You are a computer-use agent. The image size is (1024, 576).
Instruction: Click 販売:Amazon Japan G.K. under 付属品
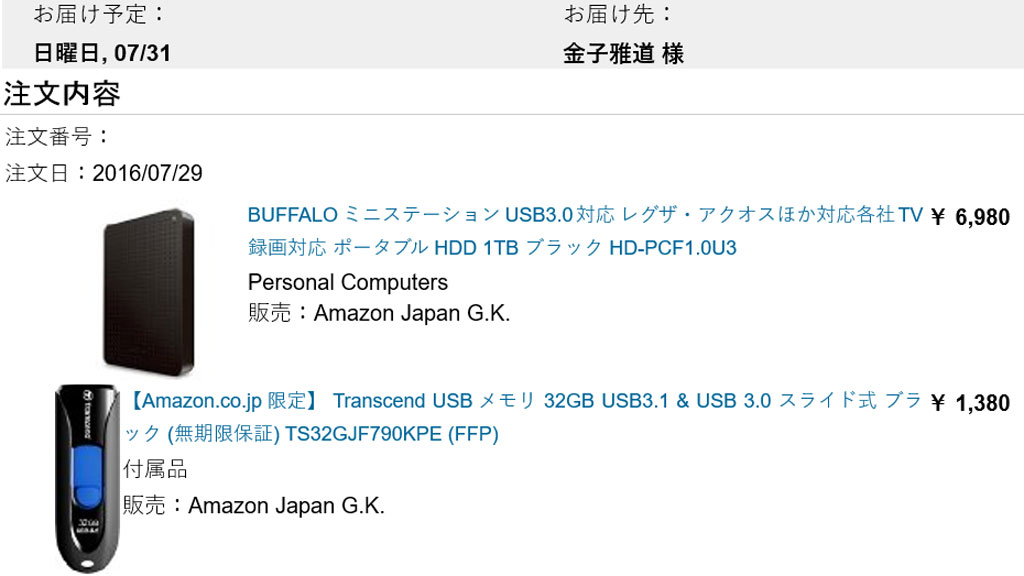[254, 505]
